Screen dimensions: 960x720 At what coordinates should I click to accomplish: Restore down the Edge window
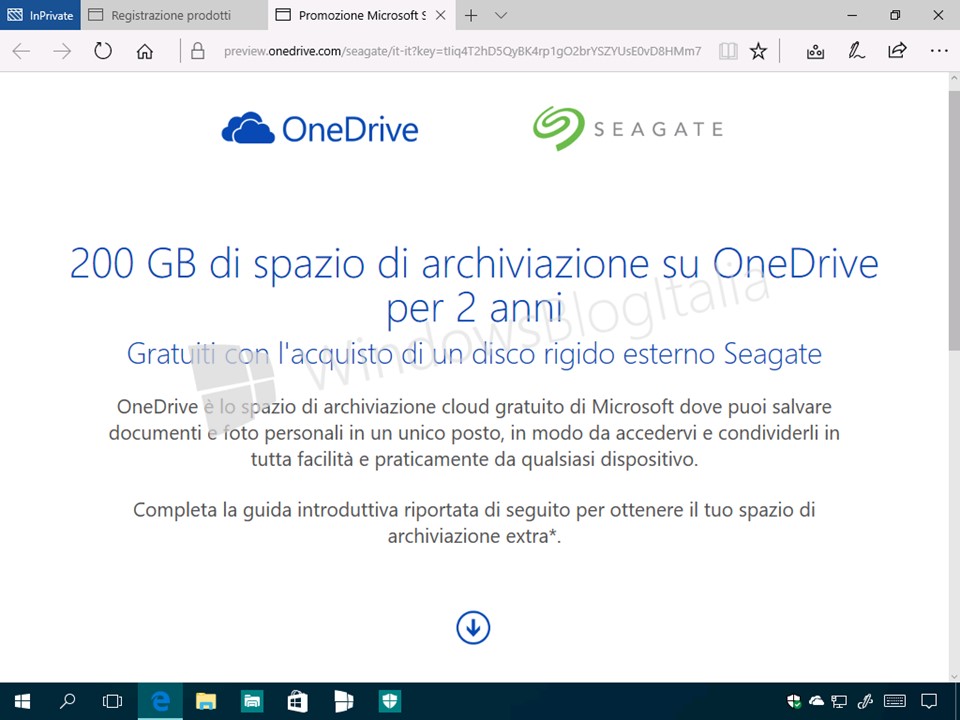tap(895, 15)
